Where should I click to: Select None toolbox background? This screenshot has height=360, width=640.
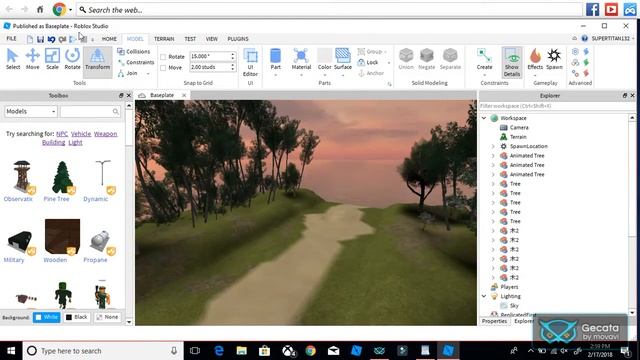[107, 317]
